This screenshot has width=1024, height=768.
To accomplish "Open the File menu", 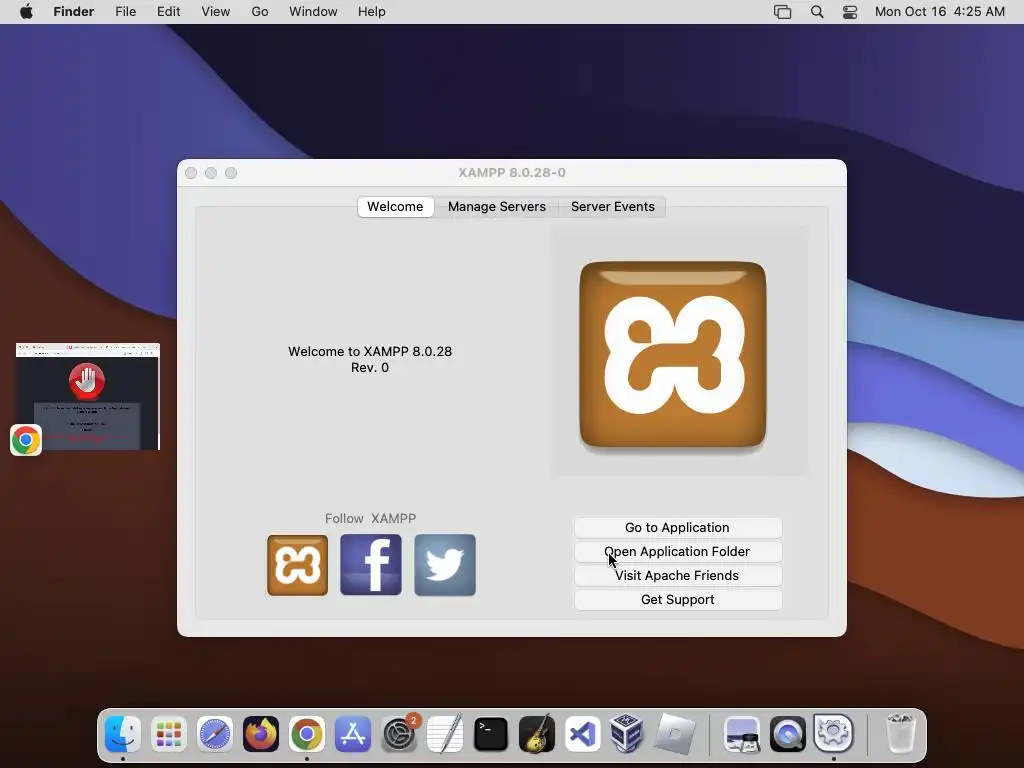I will [125, 12].
